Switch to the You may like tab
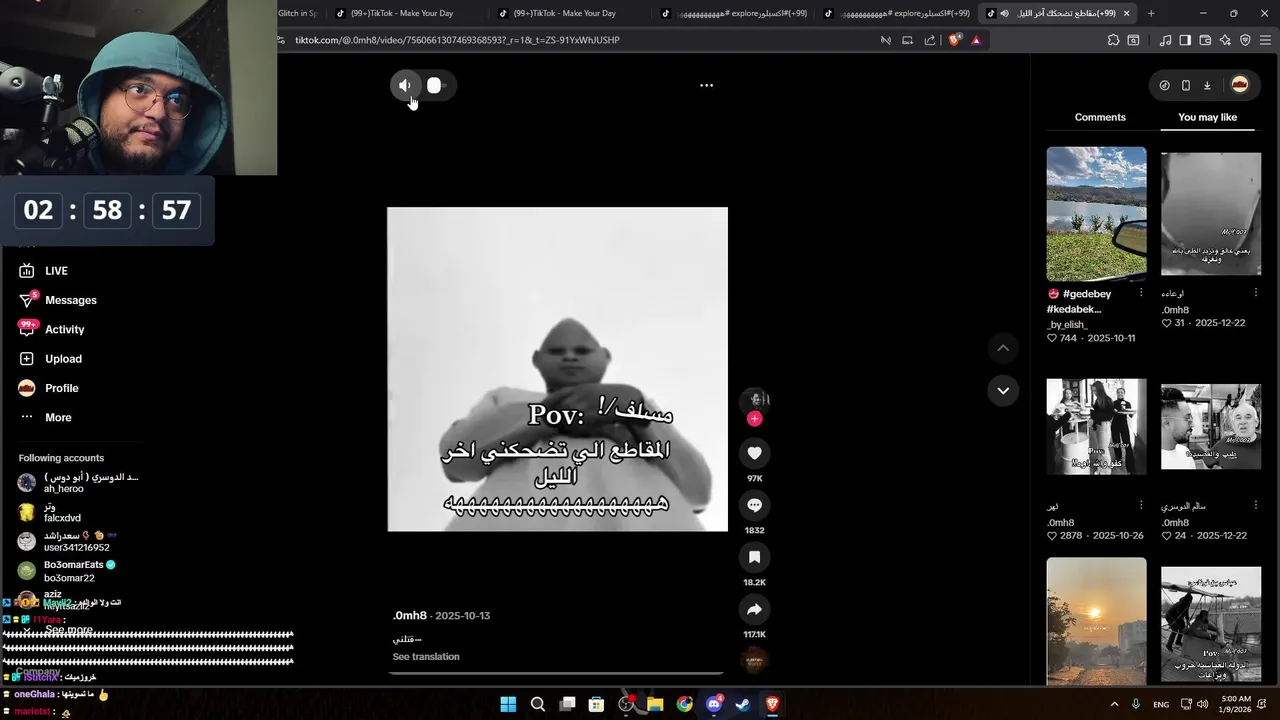The width and height of the screenshot is (1280, 720). tap(1207, 117)
